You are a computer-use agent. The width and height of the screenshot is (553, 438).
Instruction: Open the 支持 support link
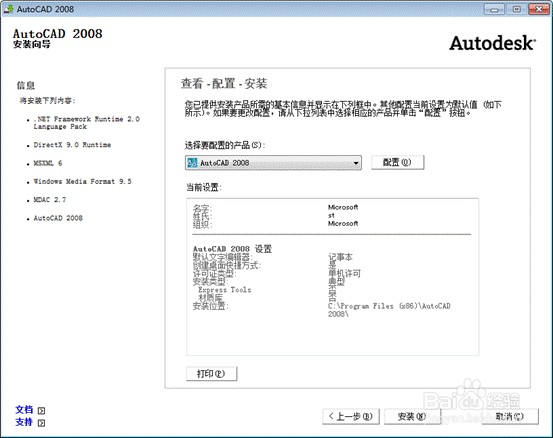click(x=24, y=422)
